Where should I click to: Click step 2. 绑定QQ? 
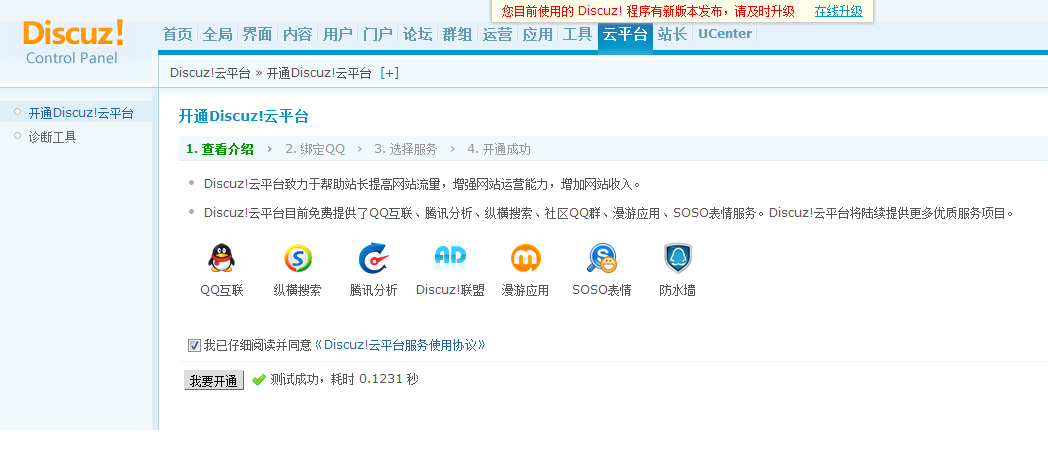click(315, 149)
